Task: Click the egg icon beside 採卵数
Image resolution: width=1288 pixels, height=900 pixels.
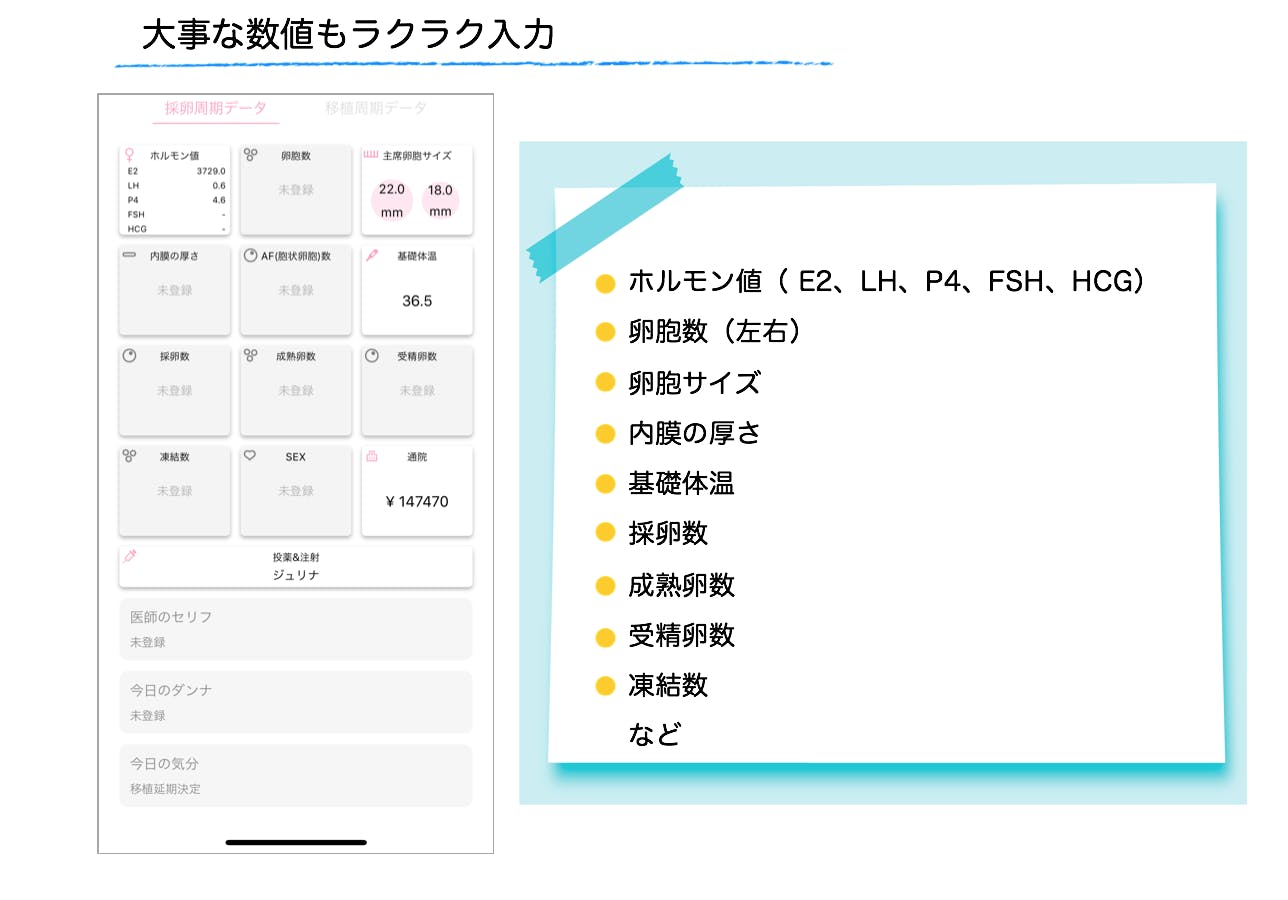Action: coord(129,356)
